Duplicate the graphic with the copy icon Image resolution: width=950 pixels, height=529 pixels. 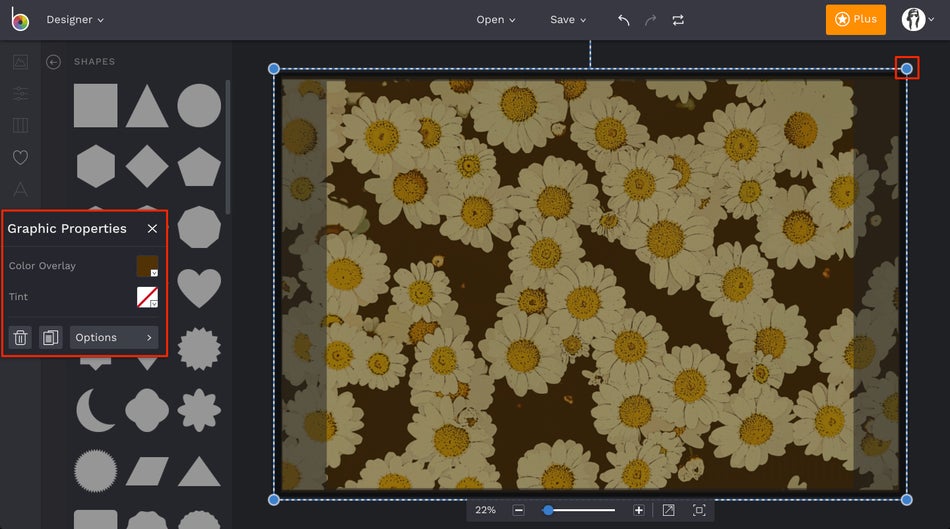[x=50, y=338]
